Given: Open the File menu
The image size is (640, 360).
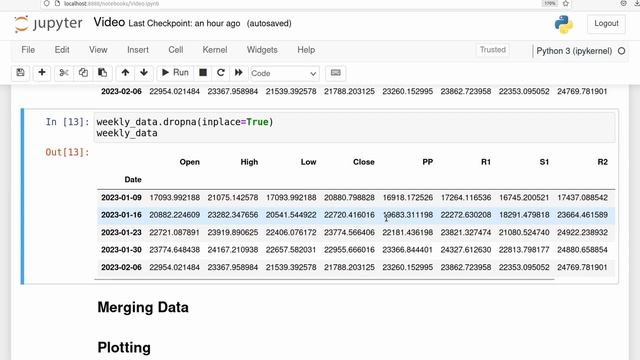Looking at the screenshot, I should click(28, 50).
